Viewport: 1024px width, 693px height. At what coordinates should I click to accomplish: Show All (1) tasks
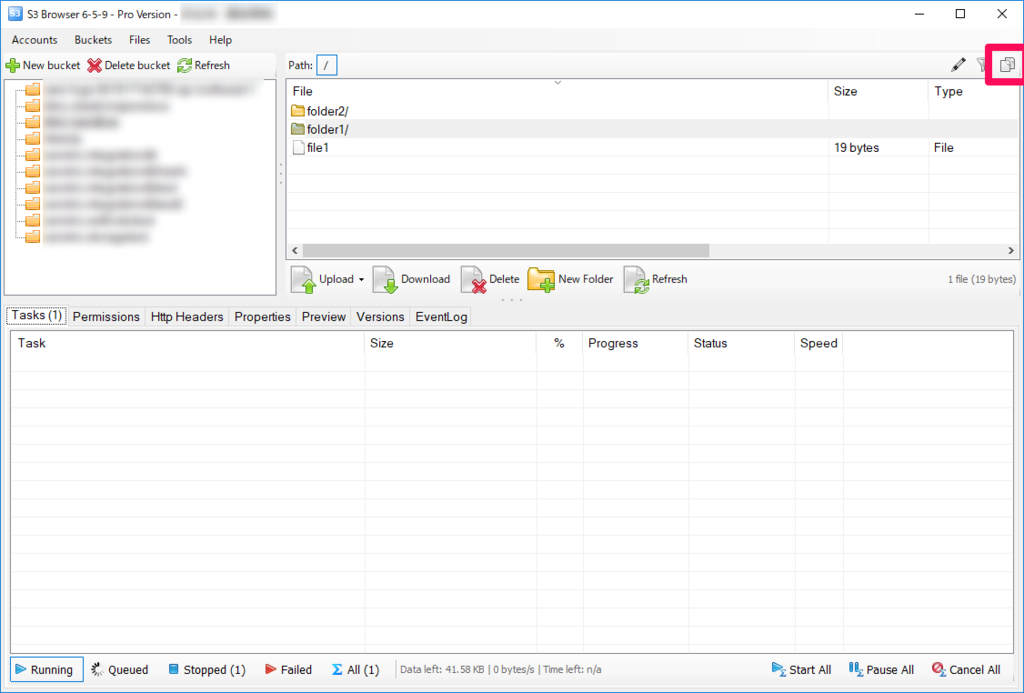pyautogui.click(x=355, y=669)
